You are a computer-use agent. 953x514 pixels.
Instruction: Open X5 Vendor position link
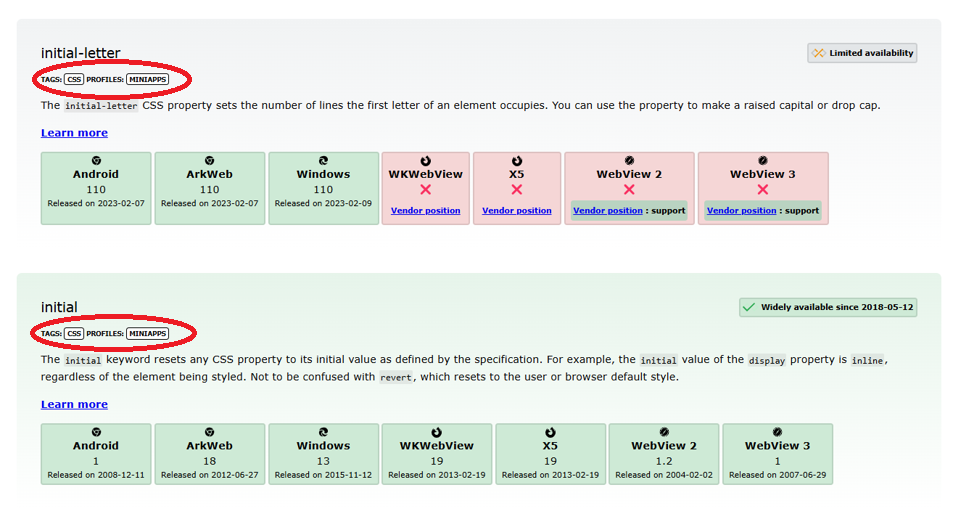pyautogui.click(x=517, y=210)
